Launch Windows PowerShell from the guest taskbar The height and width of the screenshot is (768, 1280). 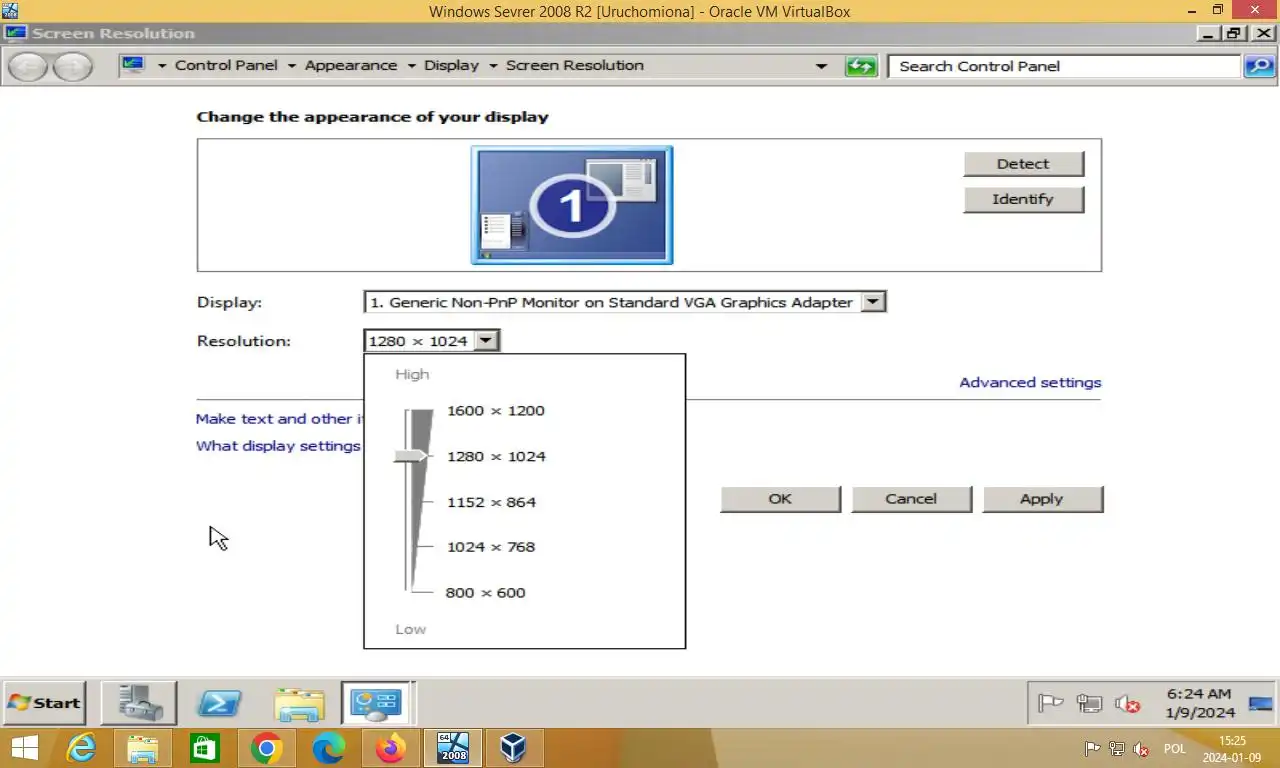tap(219, 703)
